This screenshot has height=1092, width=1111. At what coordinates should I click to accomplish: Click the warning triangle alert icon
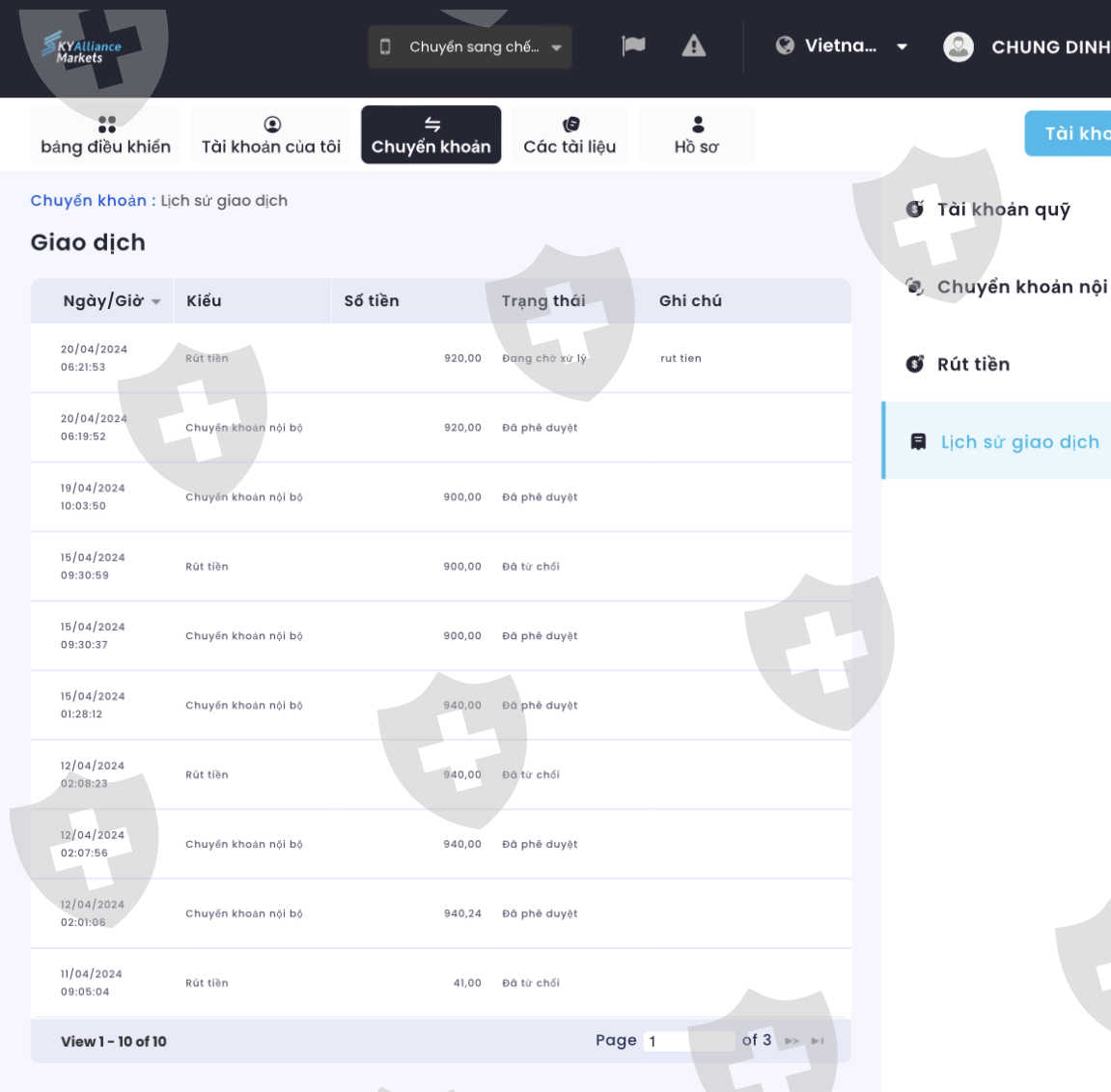click(x=693, y=45)
